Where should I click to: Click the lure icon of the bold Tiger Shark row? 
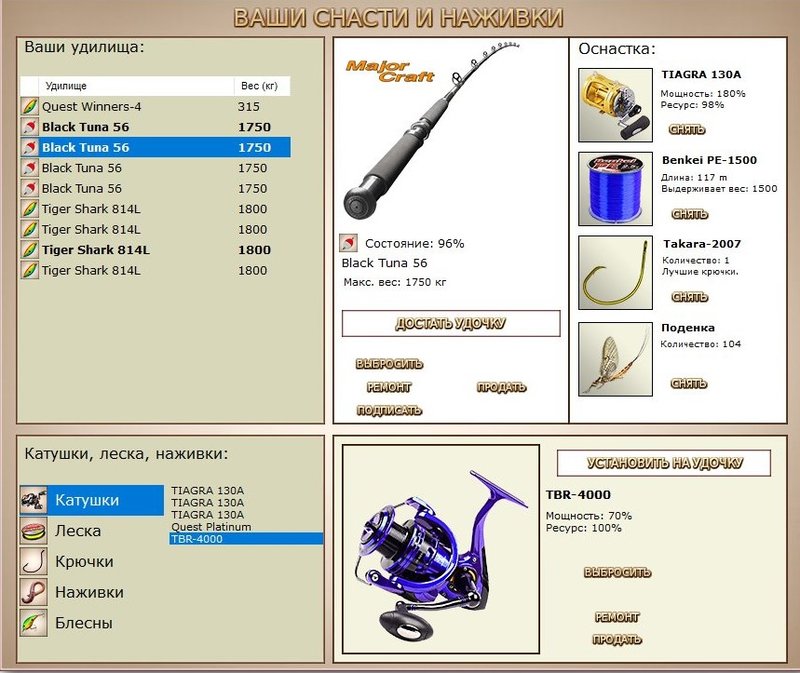tap(30, 250)
